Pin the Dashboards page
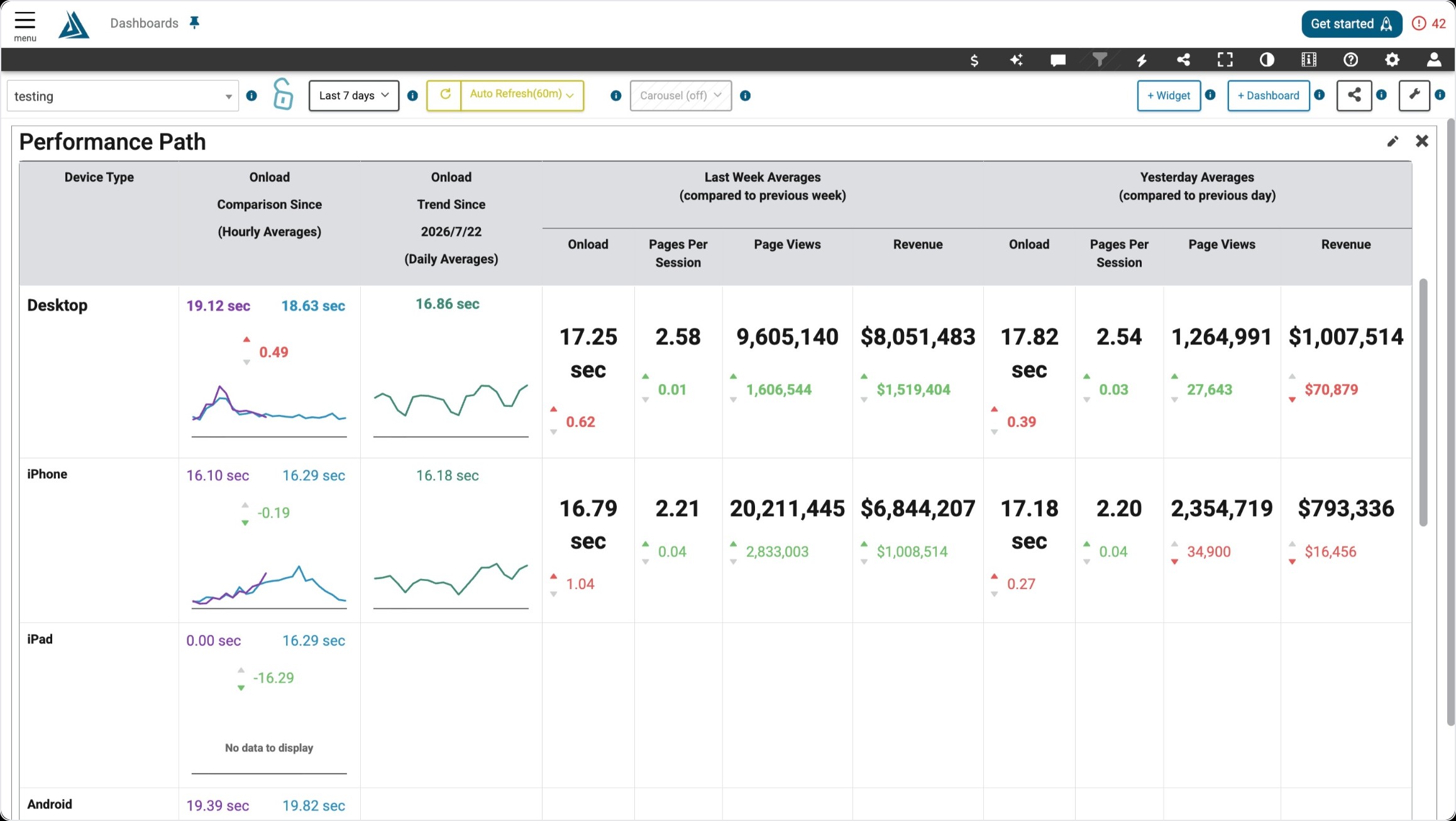The image size is (1456, 821). (195, 23)
